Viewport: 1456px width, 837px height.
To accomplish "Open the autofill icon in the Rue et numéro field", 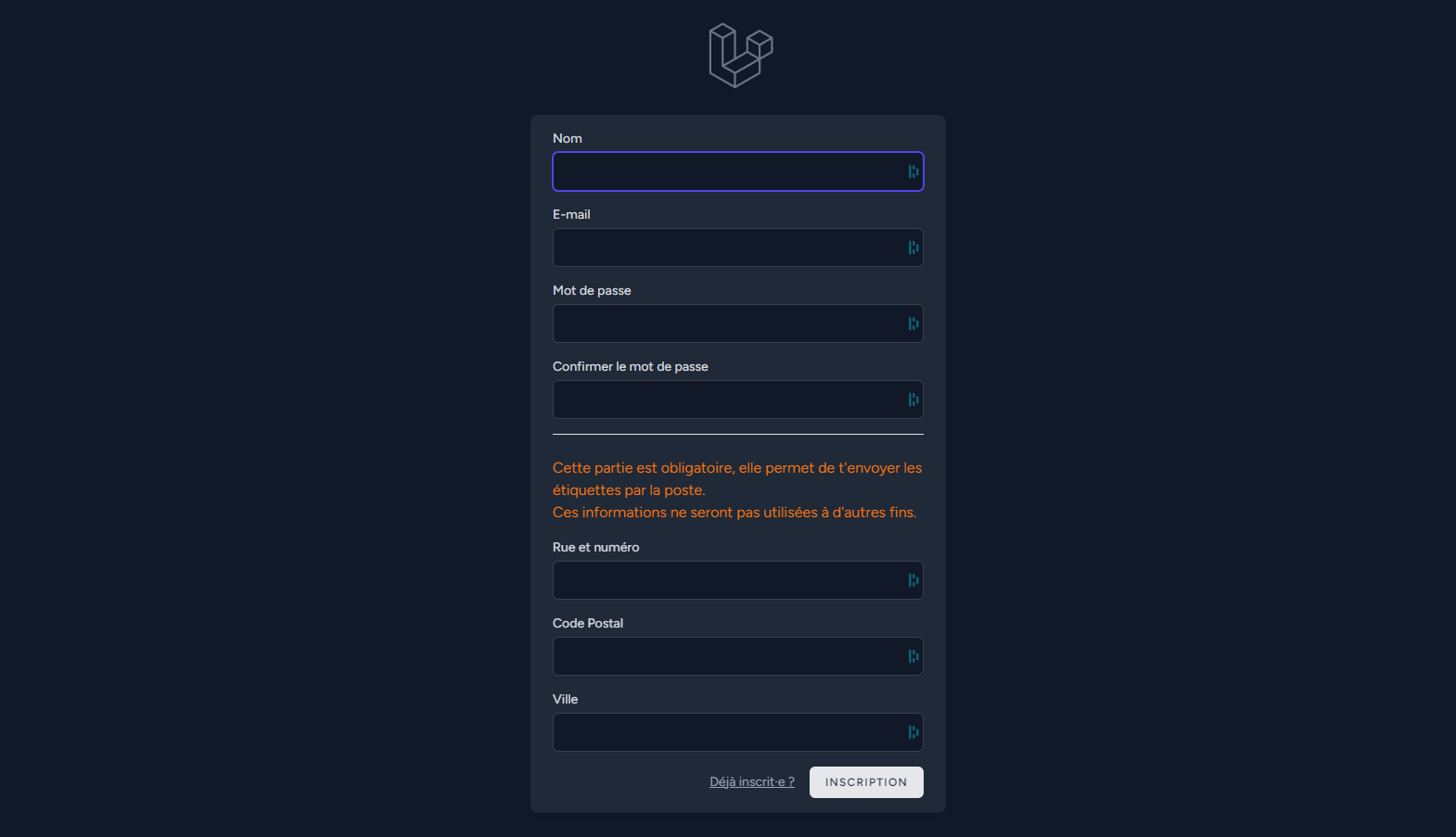I will tap(913, 580).
